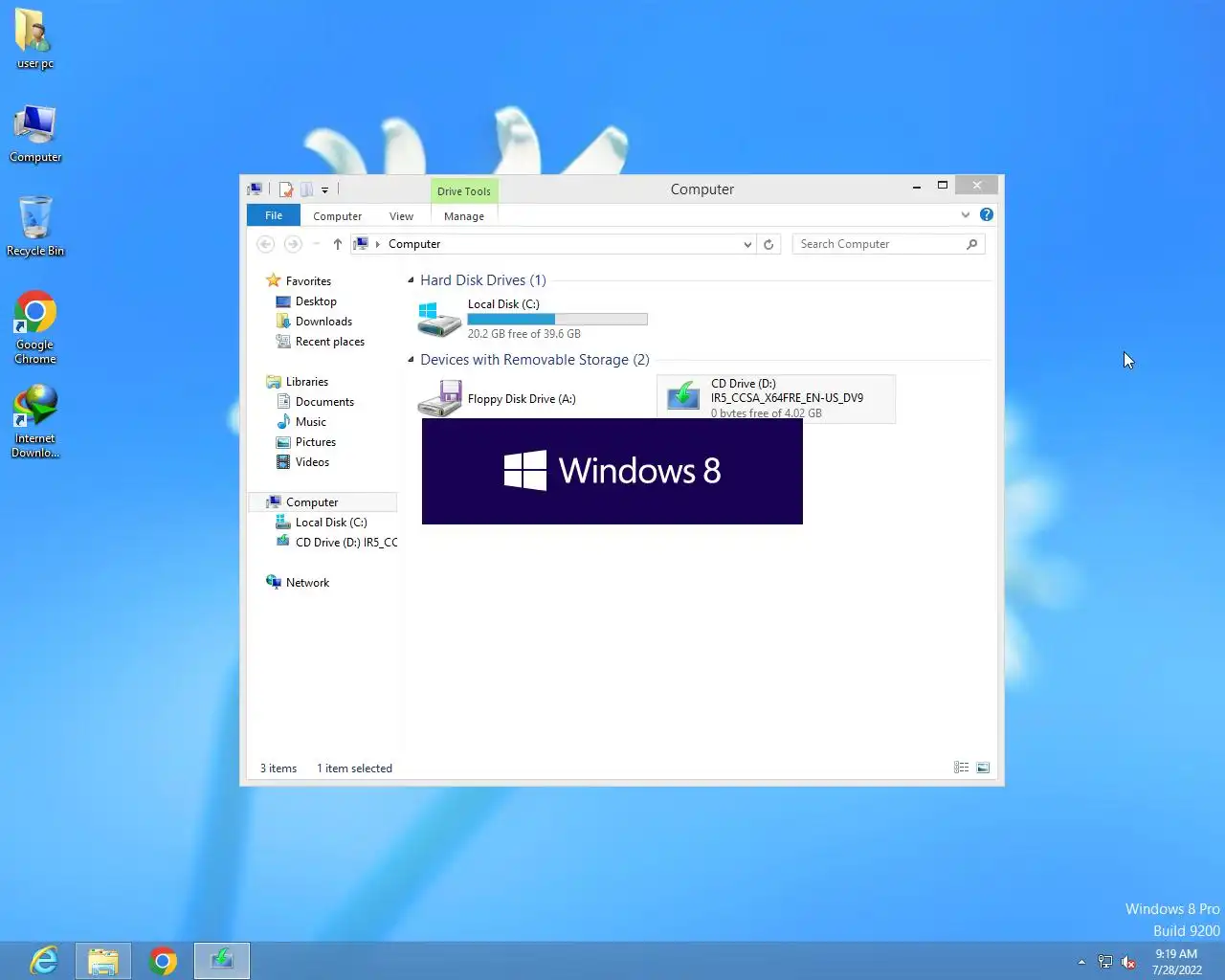Select Computer in the navigation pane
1225x980 pixels.
tap(322, 502)
